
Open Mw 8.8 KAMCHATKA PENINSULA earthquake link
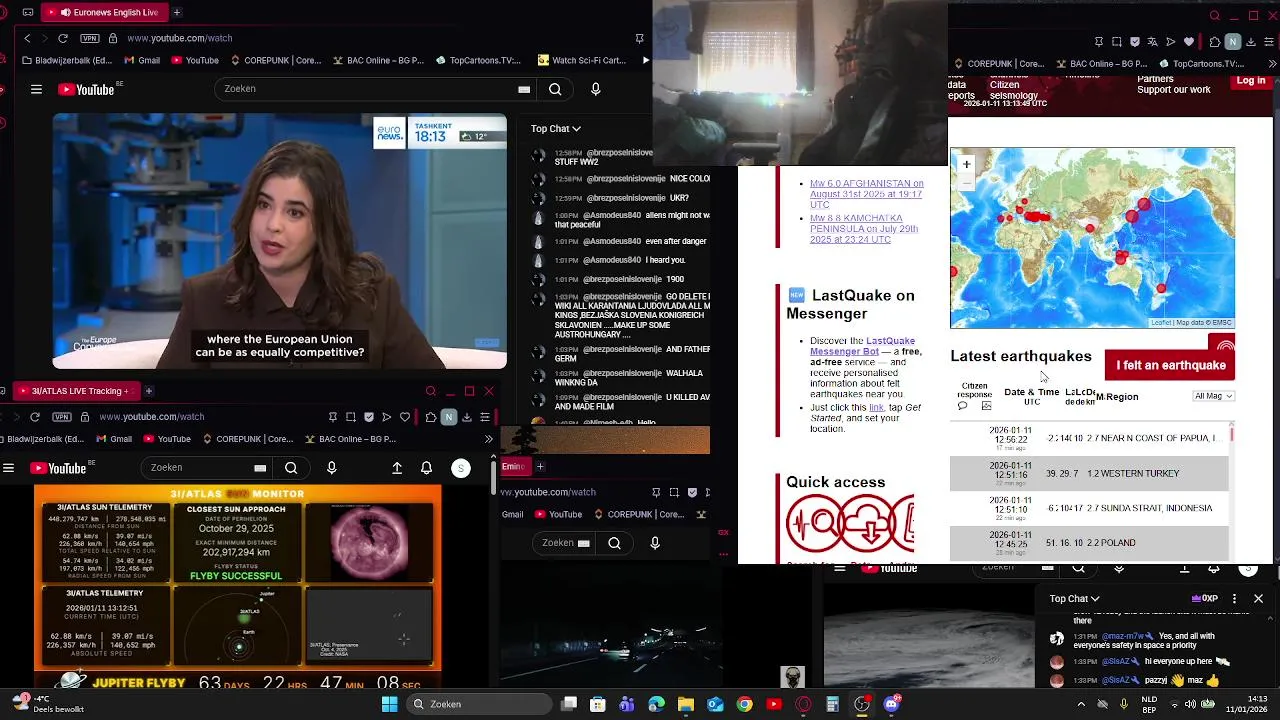click(x=864, y=229)
